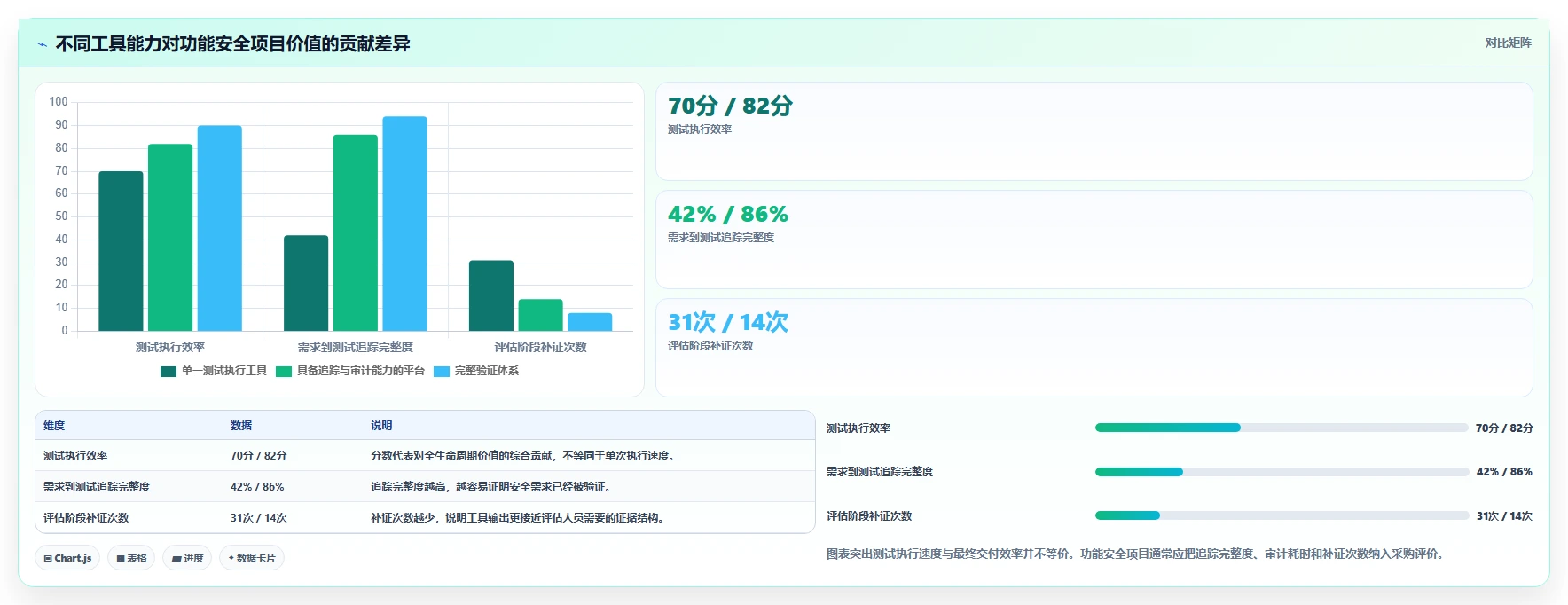
Task: Click table cell 评估阶段补证次数 in 维度 column
Action: 86,518
